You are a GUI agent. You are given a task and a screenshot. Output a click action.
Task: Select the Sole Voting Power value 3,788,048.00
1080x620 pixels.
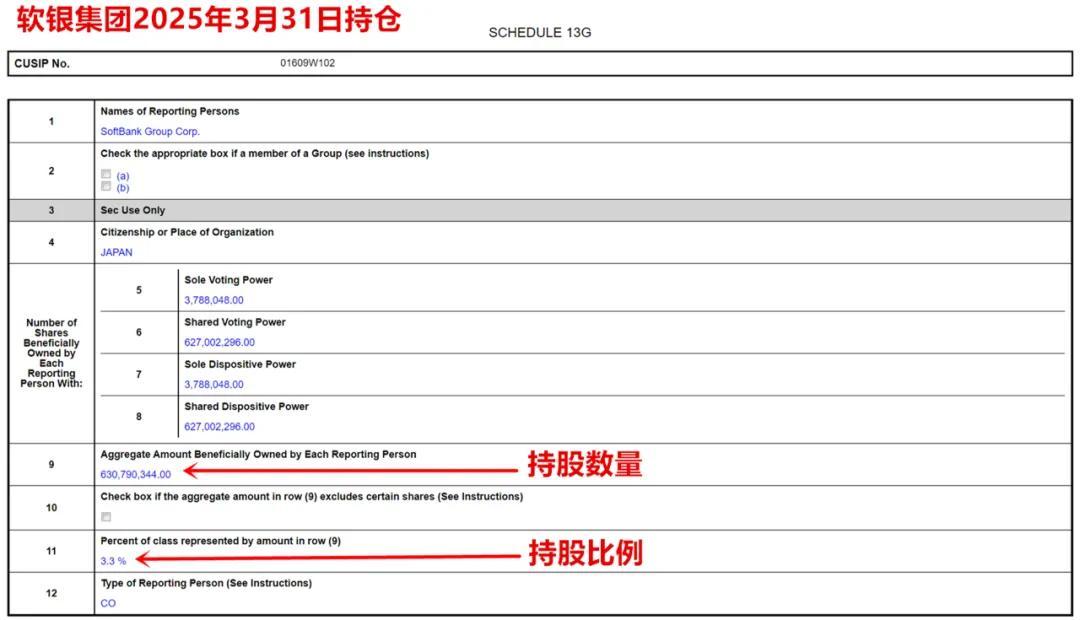coord(214,300)
